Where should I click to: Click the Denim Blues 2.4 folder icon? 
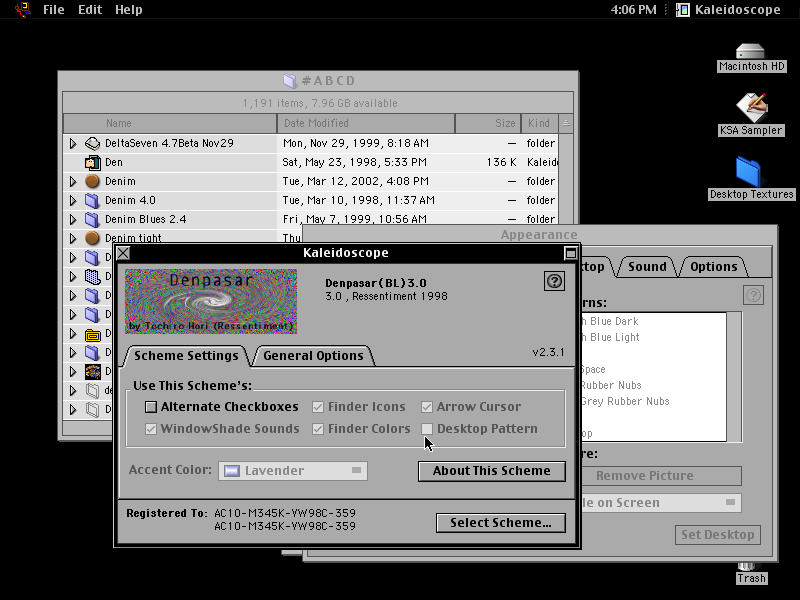click(x=92, y=219)
